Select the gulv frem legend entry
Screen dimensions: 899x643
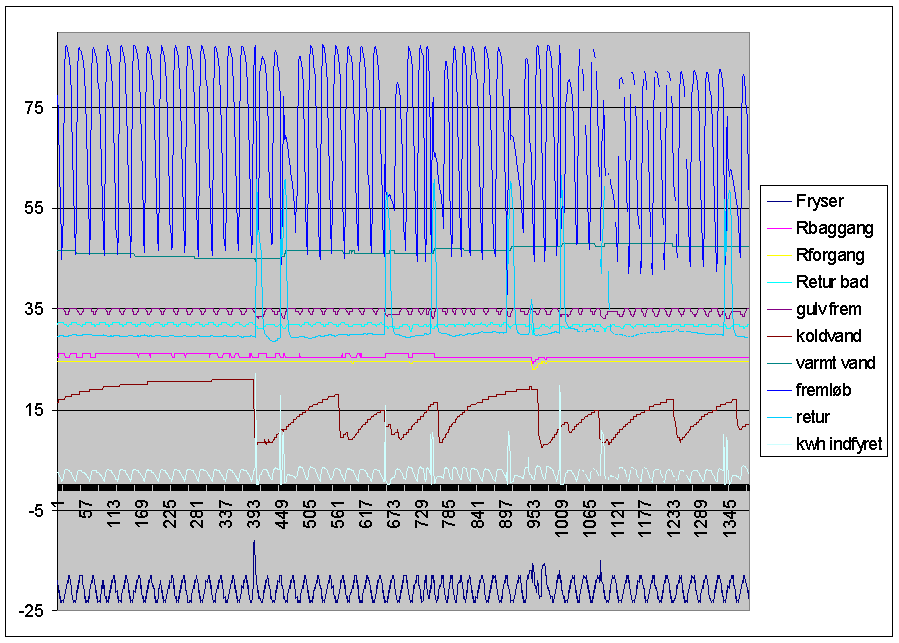(x=828, y=309)
